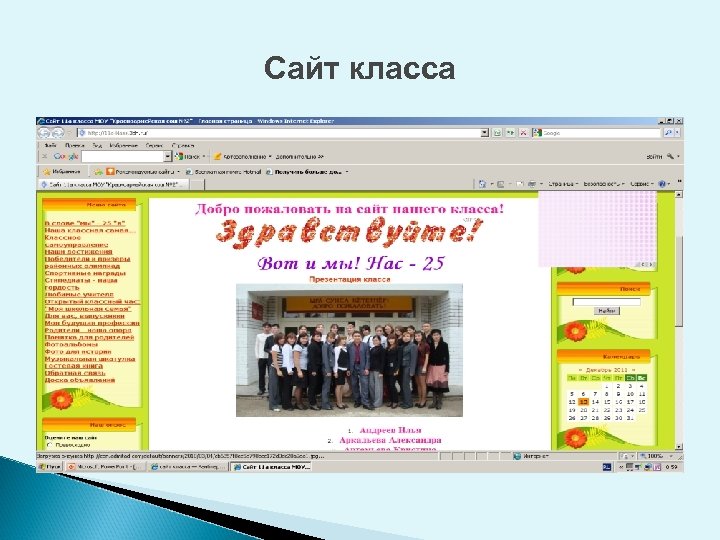Screen dimensions: 720x540
Task: Click the search magnifier button in IE
Action: (x=668, y=133)
